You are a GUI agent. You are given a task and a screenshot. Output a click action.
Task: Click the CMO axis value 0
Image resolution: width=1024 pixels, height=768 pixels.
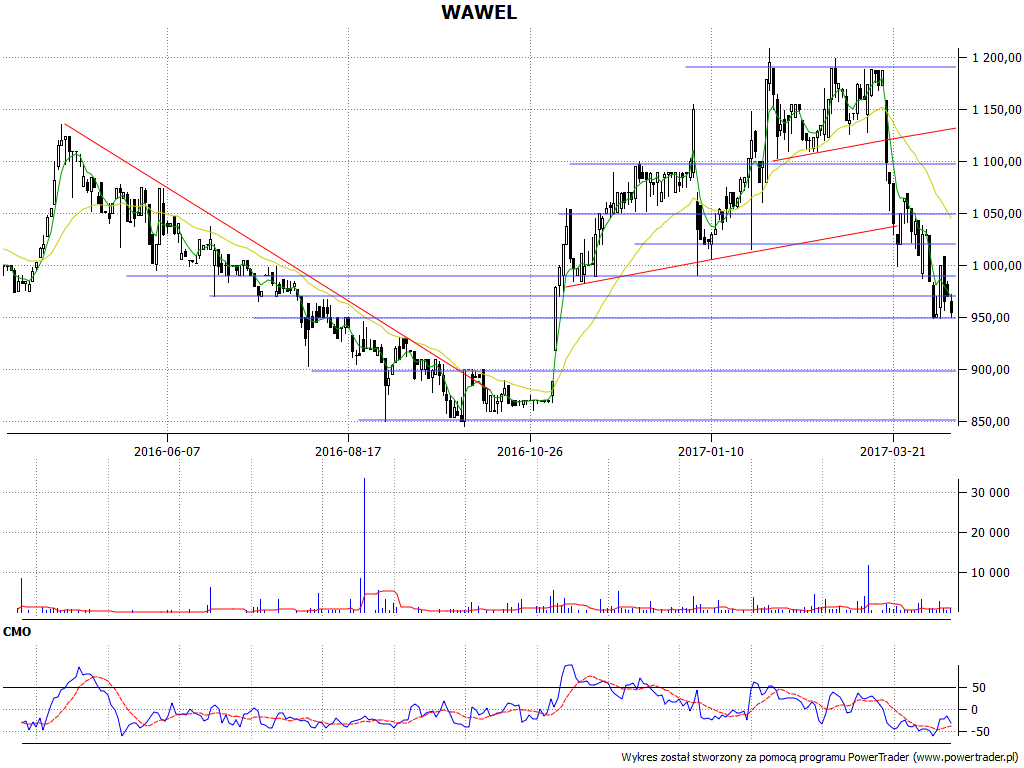pos(975,710)
